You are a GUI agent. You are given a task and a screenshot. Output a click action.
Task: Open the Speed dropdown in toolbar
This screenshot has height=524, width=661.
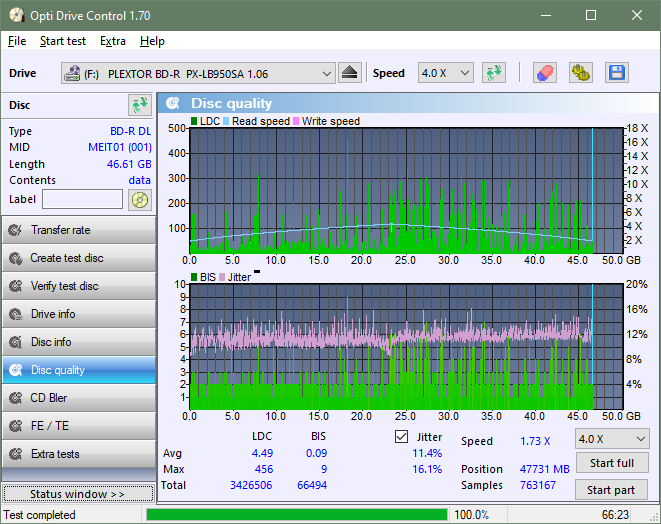[446, 73]
